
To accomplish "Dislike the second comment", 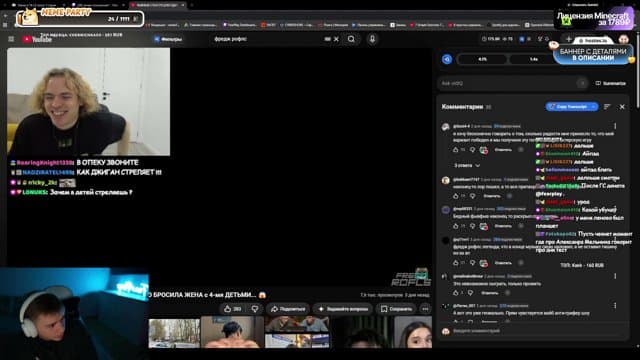I will (x=473, y=196).
